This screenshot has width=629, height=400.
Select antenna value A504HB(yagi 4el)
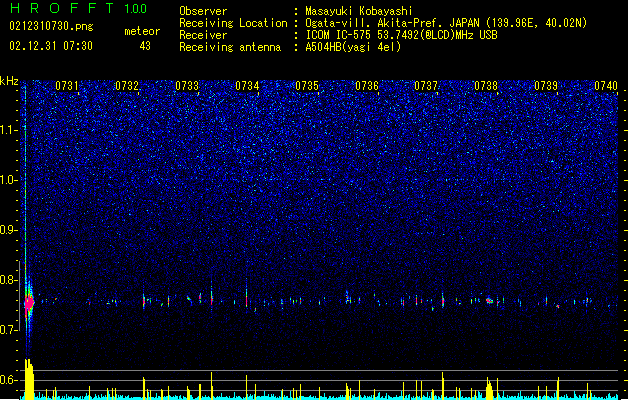pos(353,47)
